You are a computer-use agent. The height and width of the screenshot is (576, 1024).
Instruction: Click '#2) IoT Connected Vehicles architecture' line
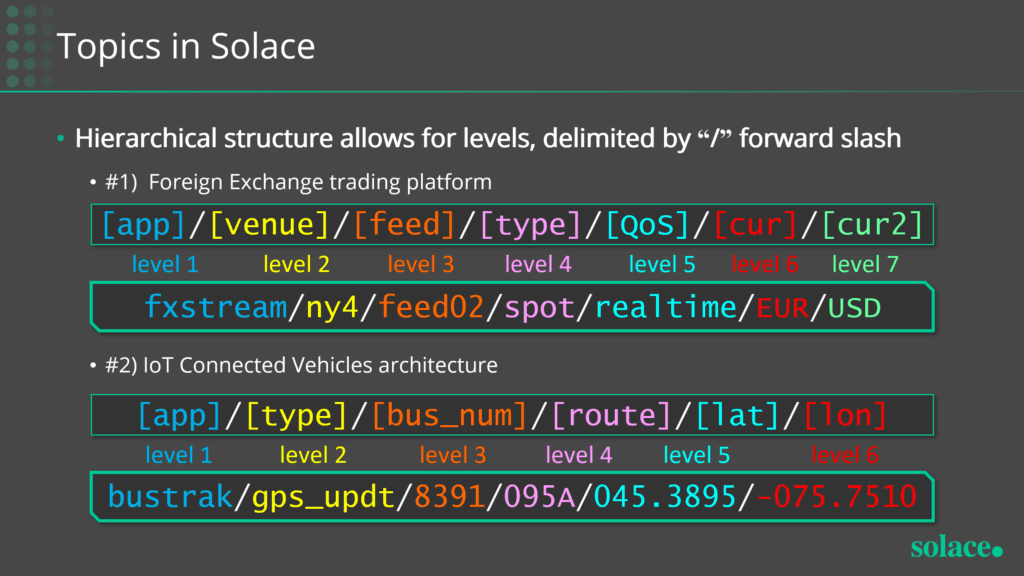click(301, 365)
